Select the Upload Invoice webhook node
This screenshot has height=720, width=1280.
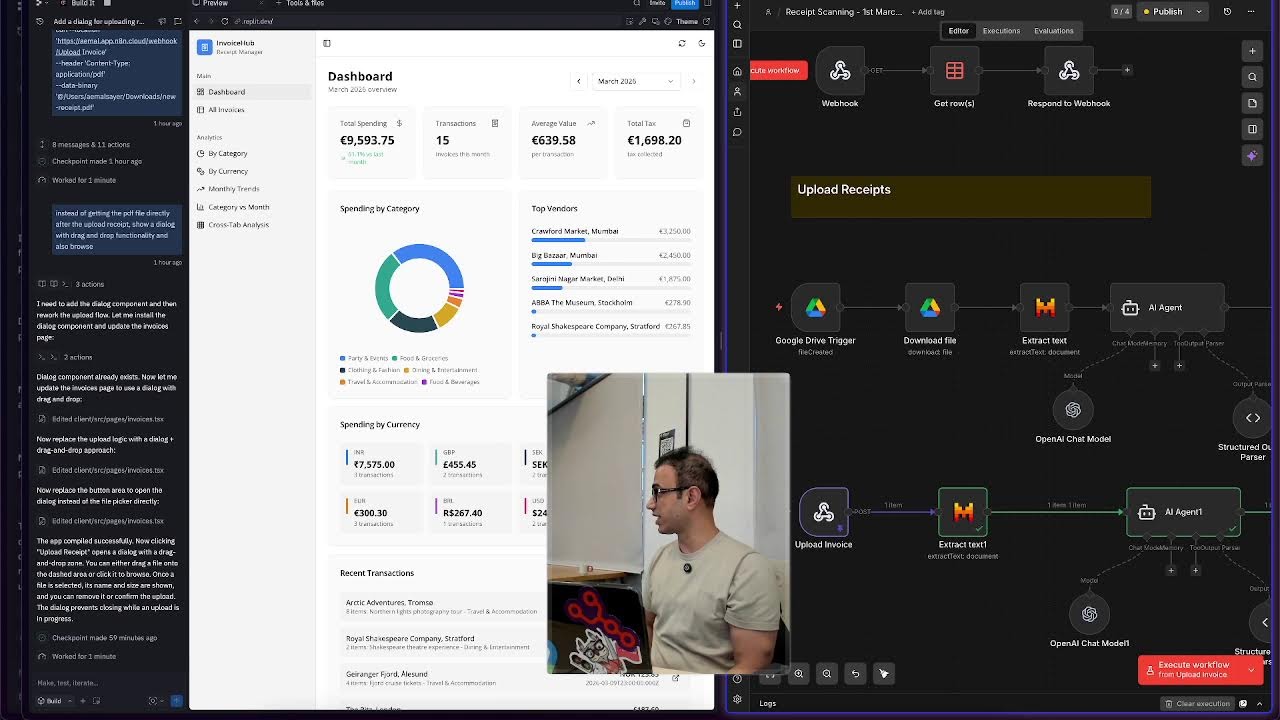pyautogui.click(x=824, y=512)
